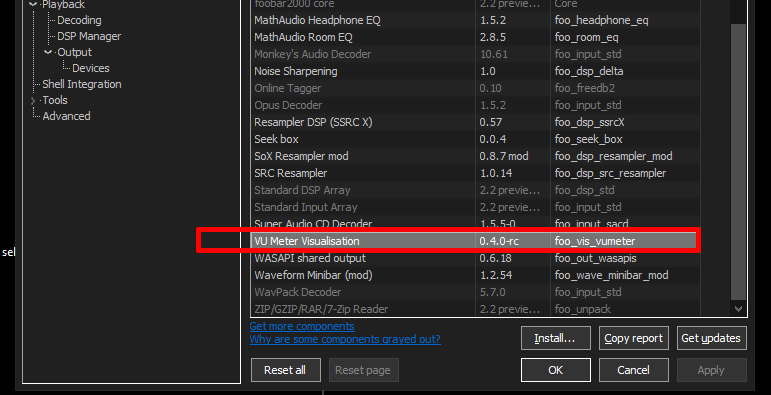Open the Shell Integration page
The height and width of the screenshot is (395, 771).
click(x=82, y=84)
